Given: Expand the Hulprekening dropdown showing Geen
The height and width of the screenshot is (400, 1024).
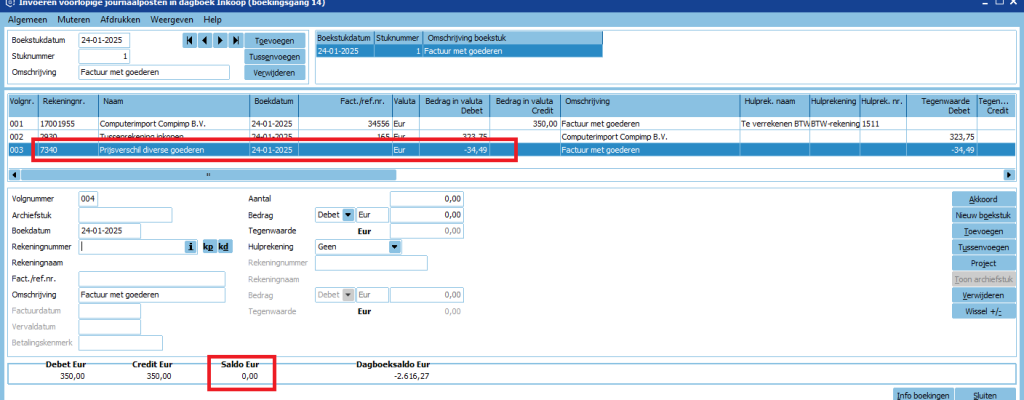Looking at the screenshot, I should tap(394, 246).
